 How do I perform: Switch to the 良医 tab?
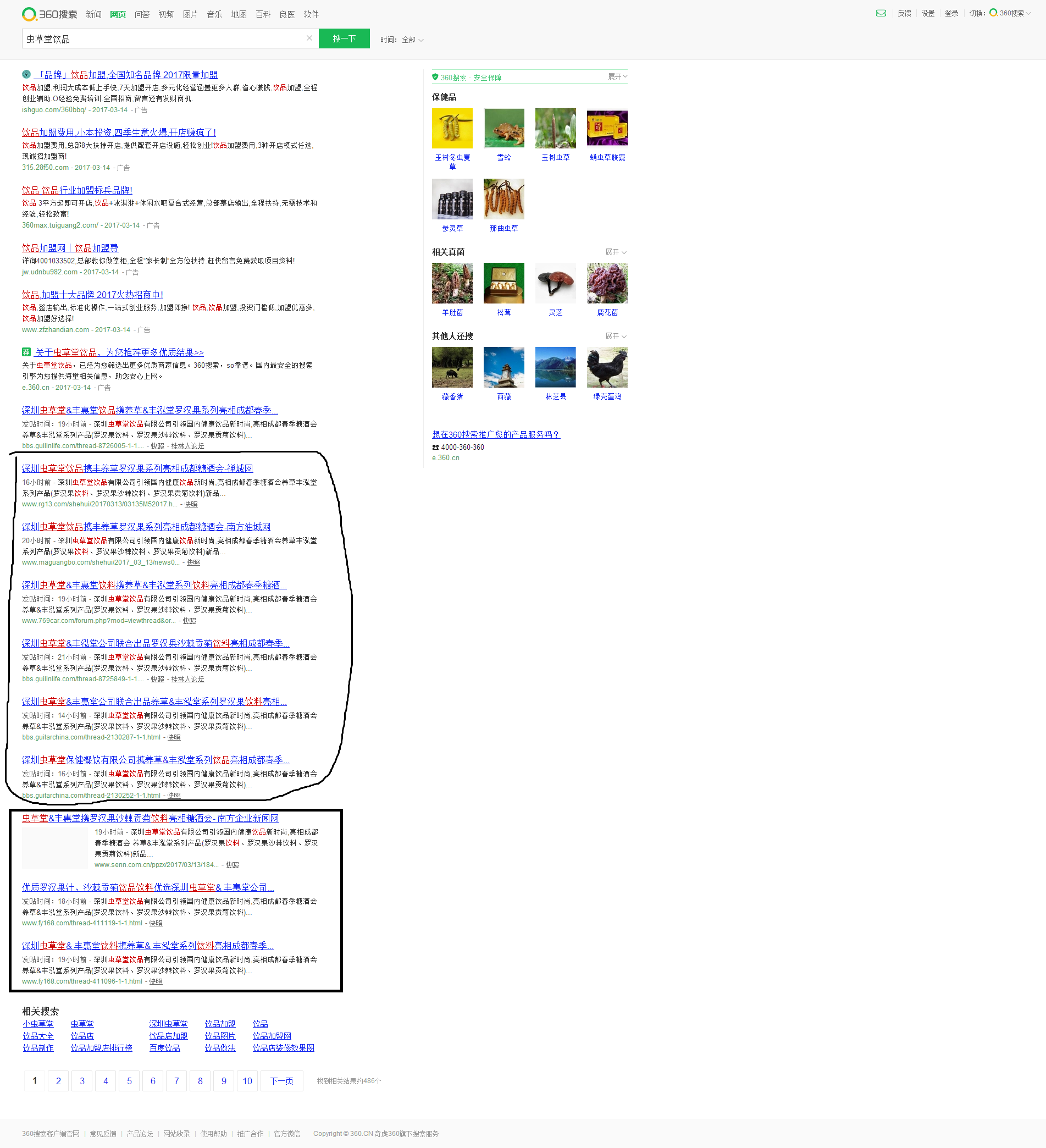pyautogui.click(x=287, y=14)
